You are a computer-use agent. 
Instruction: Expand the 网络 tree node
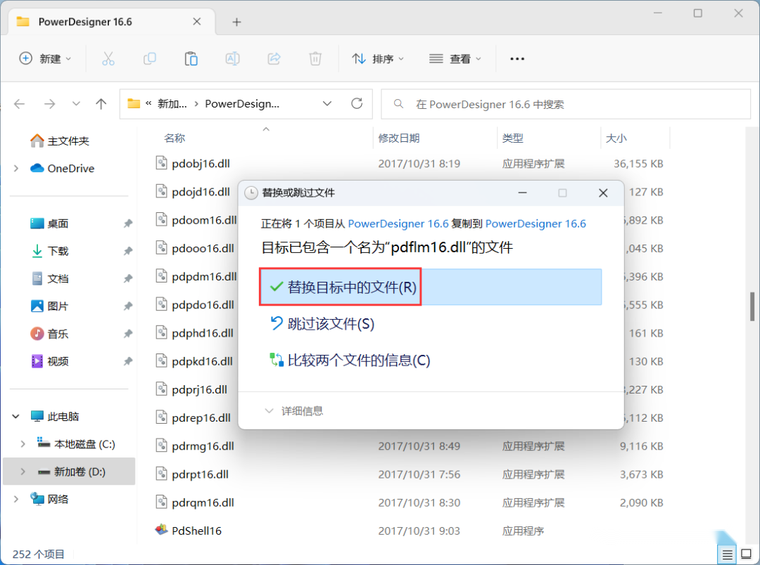coord(16,499)
